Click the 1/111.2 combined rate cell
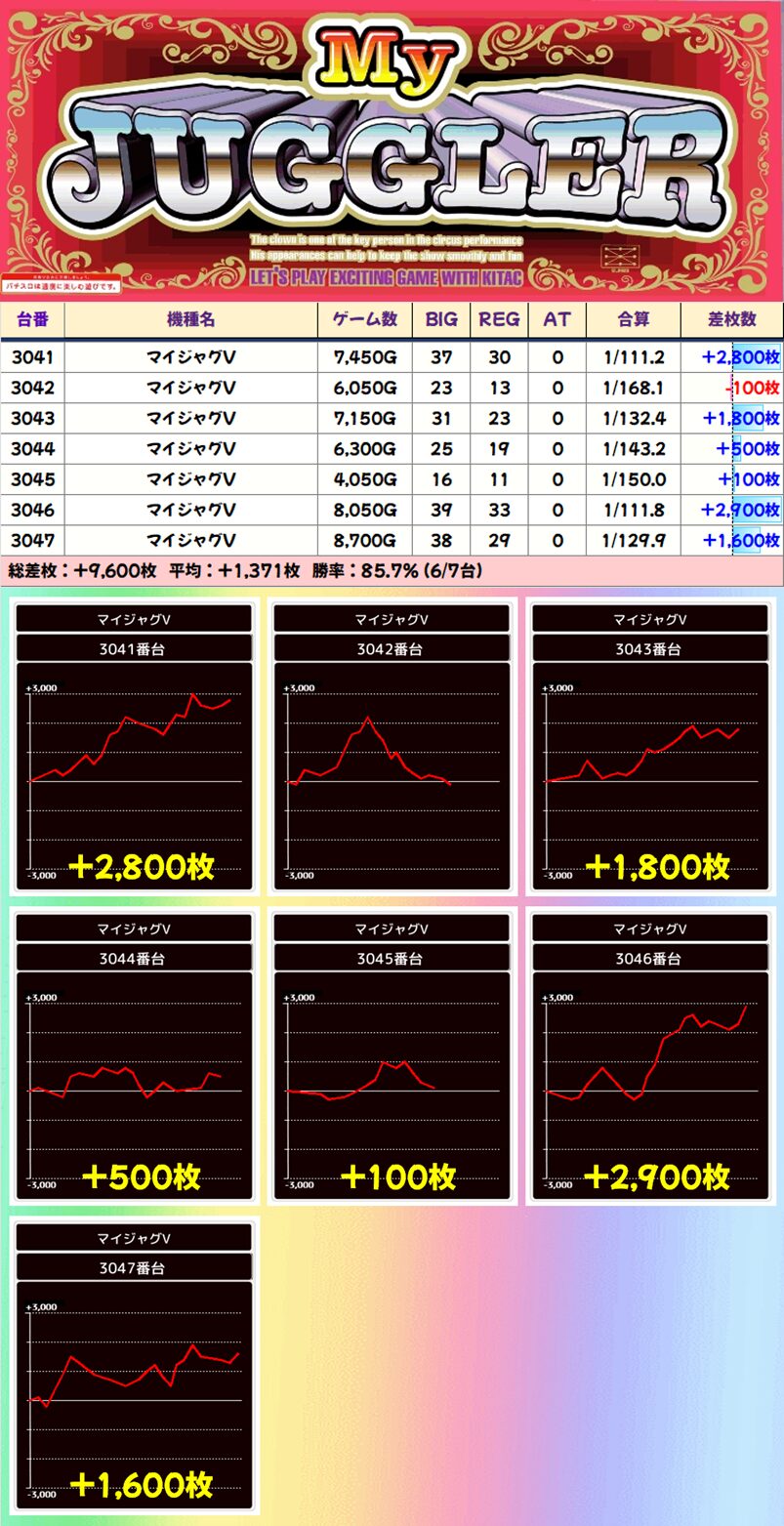Screen dimensions: 784x1526 [x=634, y=357]
